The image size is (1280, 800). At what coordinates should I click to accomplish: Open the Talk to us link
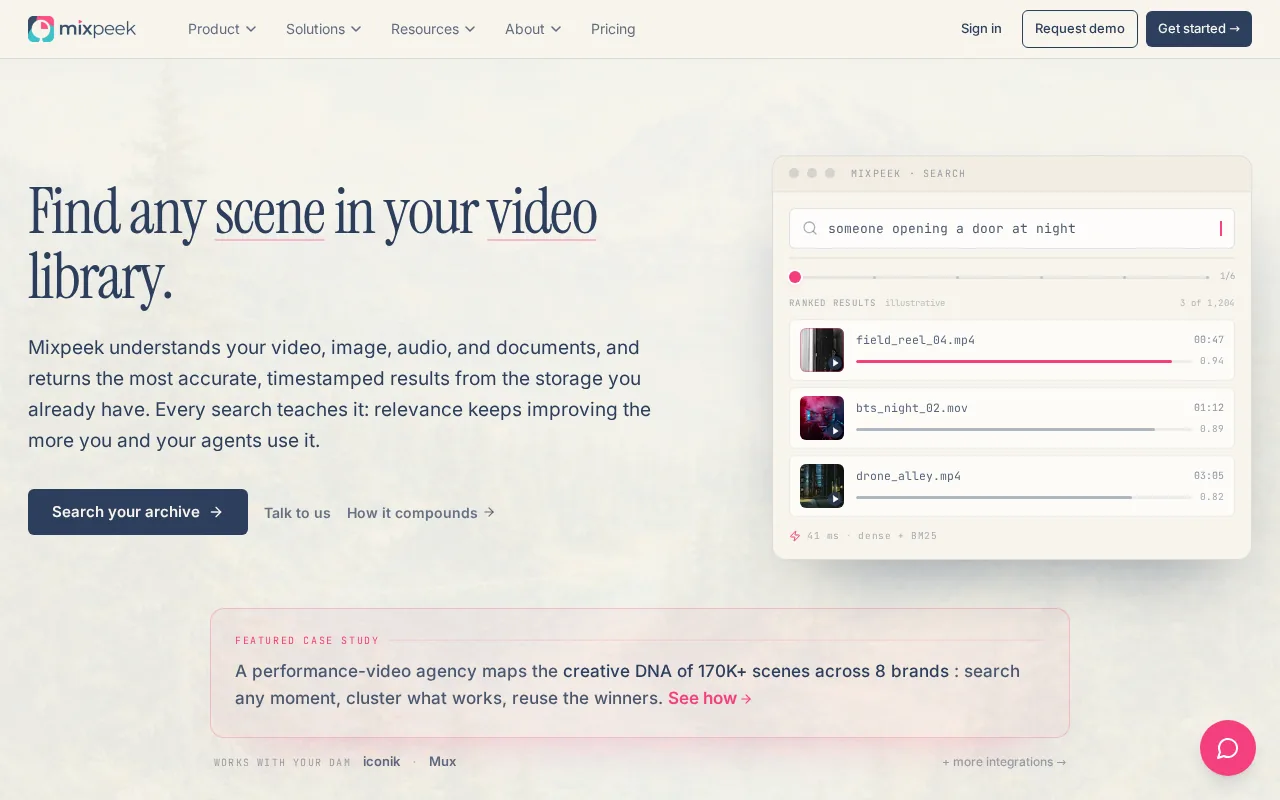(297, 513)
